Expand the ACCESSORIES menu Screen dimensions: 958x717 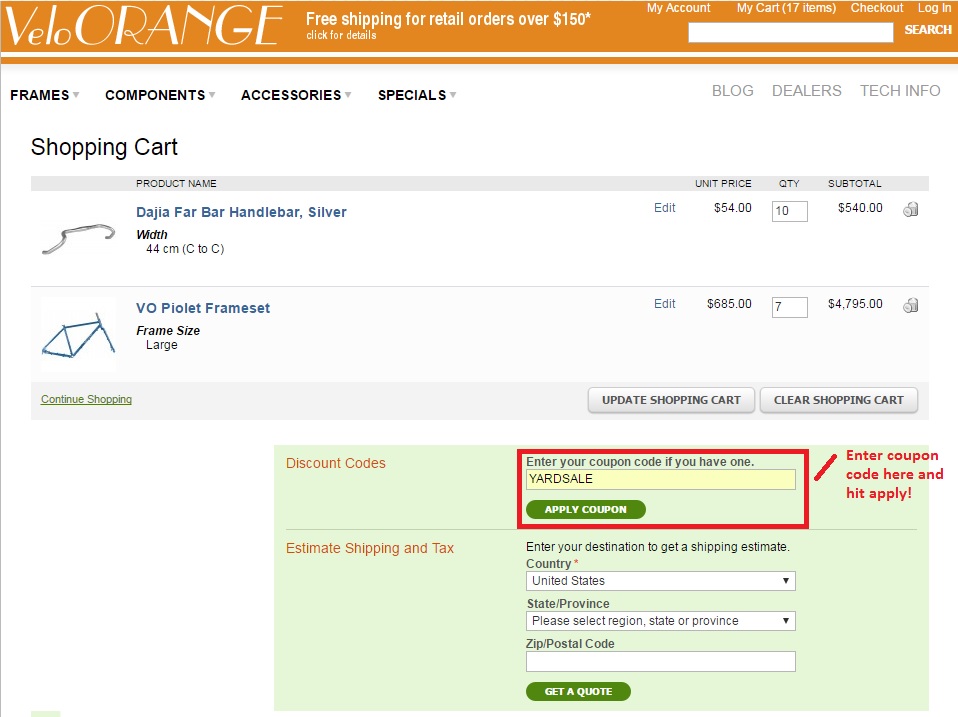tap(296, 95)
